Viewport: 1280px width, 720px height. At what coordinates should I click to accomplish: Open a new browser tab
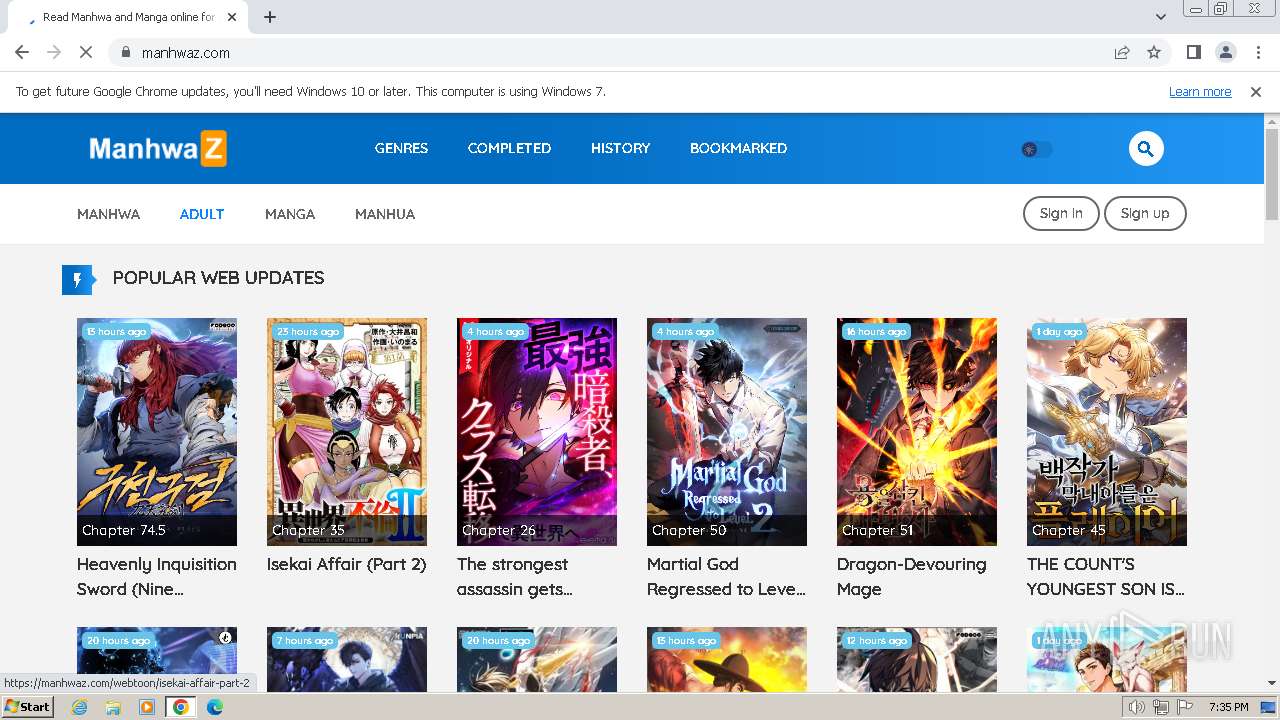(270, 17)
